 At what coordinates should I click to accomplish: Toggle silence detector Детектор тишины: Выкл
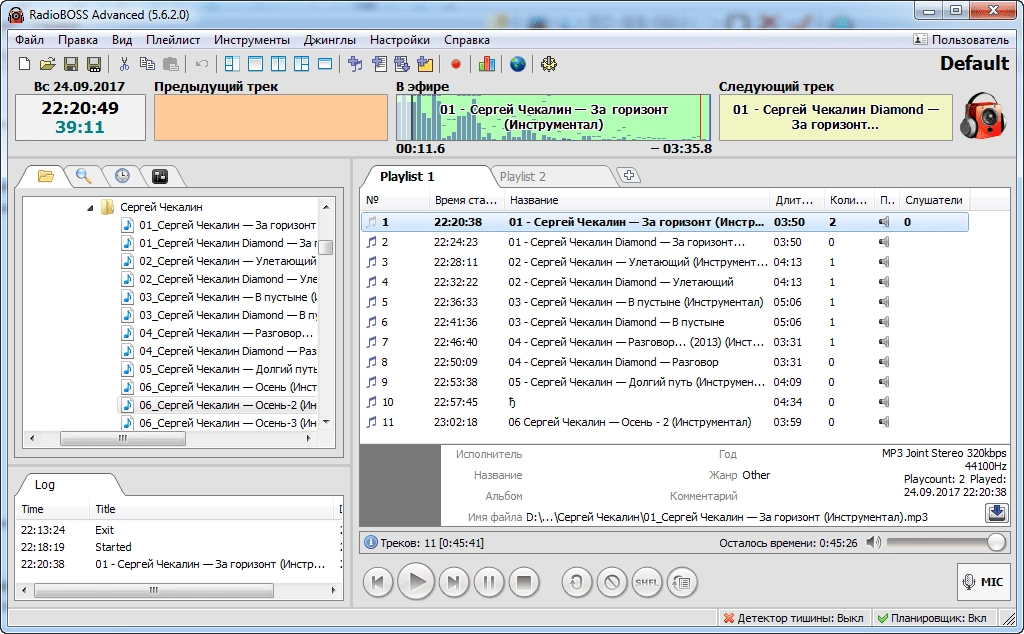click(793, 618)
